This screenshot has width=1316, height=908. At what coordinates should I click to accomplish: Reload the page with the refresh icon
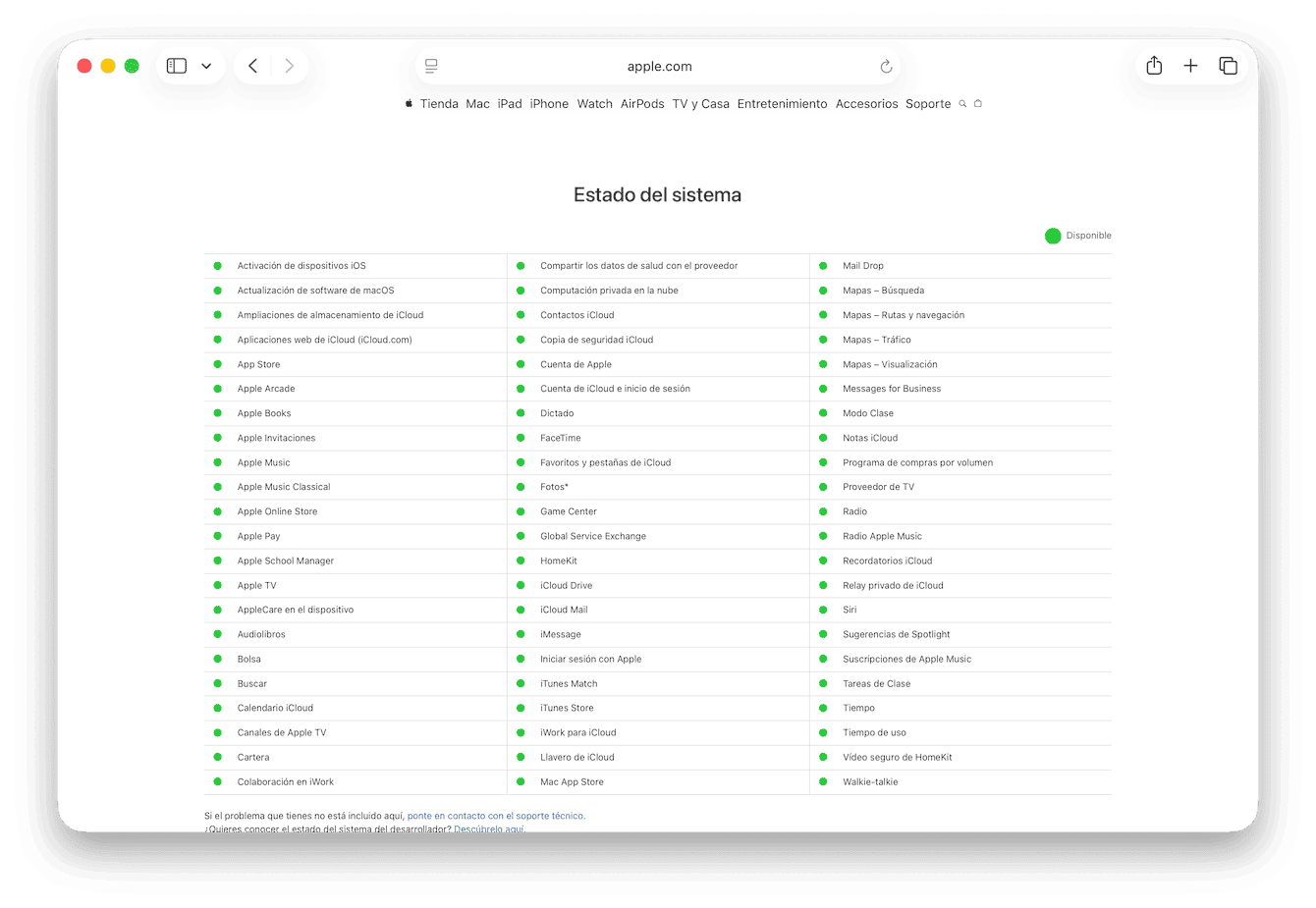(x=886, y=67)
